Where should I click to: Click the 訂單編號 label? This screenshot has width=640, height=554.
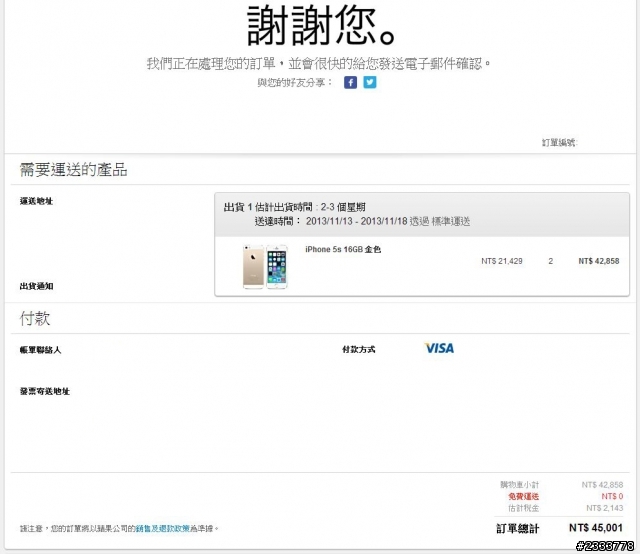[559, 142]
